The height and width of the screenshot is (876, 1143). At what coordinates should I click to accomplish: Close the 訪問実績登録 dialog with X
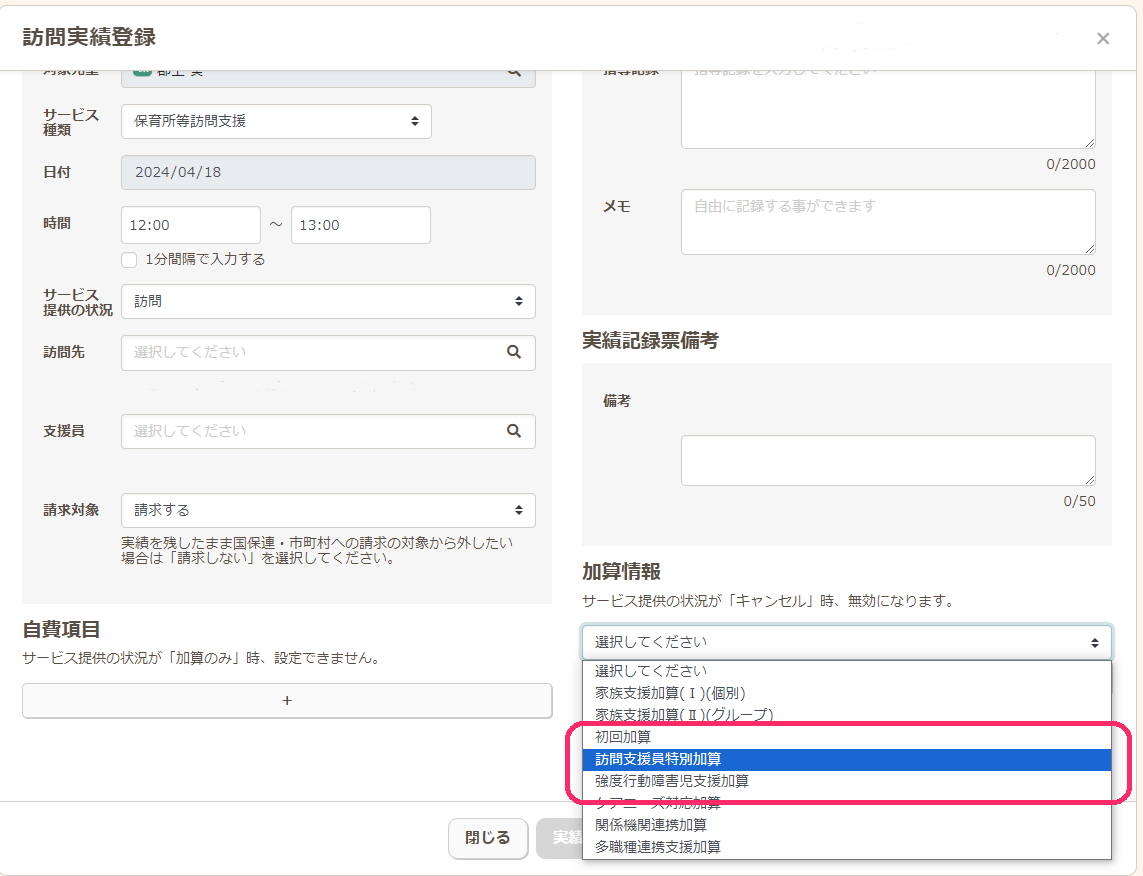click(1102, 39)
